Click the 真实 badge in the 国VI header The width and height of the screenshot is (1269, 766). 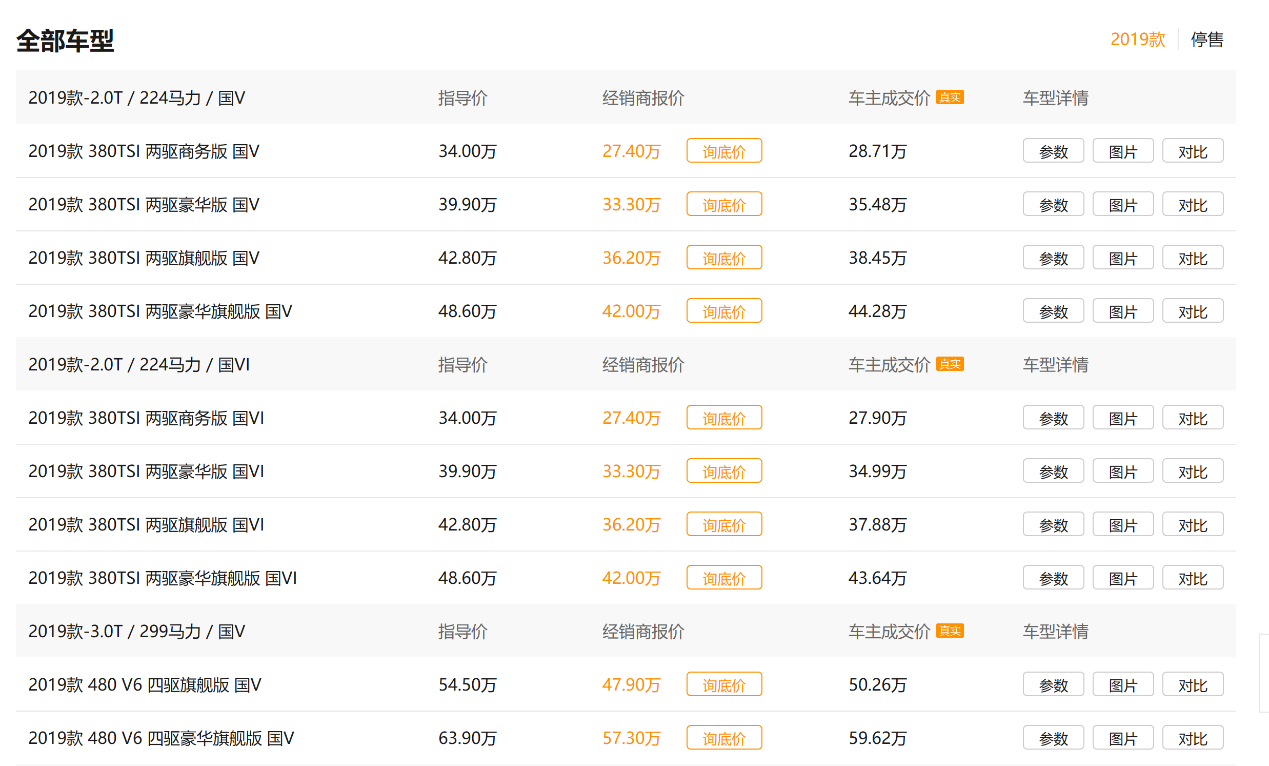[950, 364]
